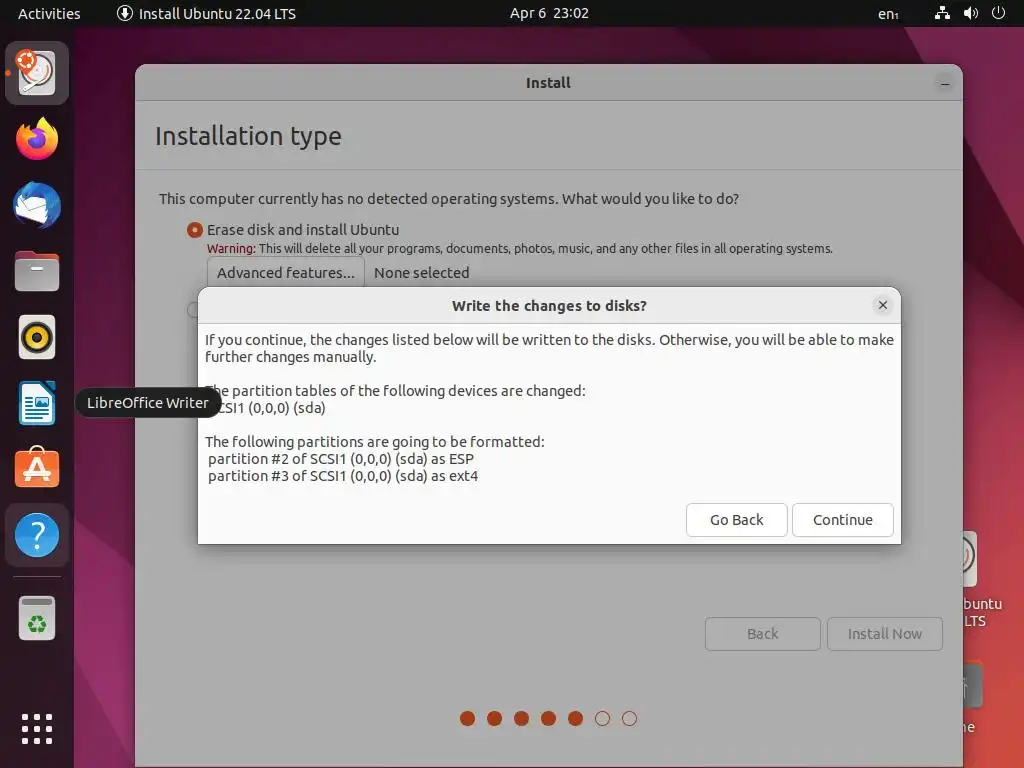The height and width of the screenshot is (768, 1024).
Task: Open the en keyboard layout menu
Action: point(888,13)
